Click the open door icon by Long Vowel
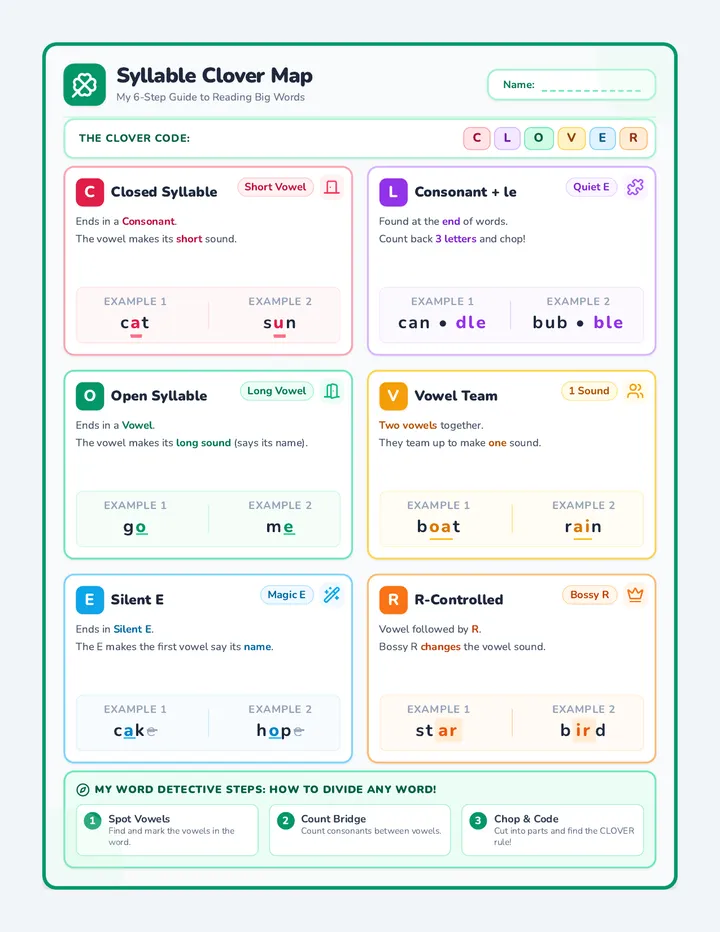This screenshot has height=932, width=720. (332, 391)
